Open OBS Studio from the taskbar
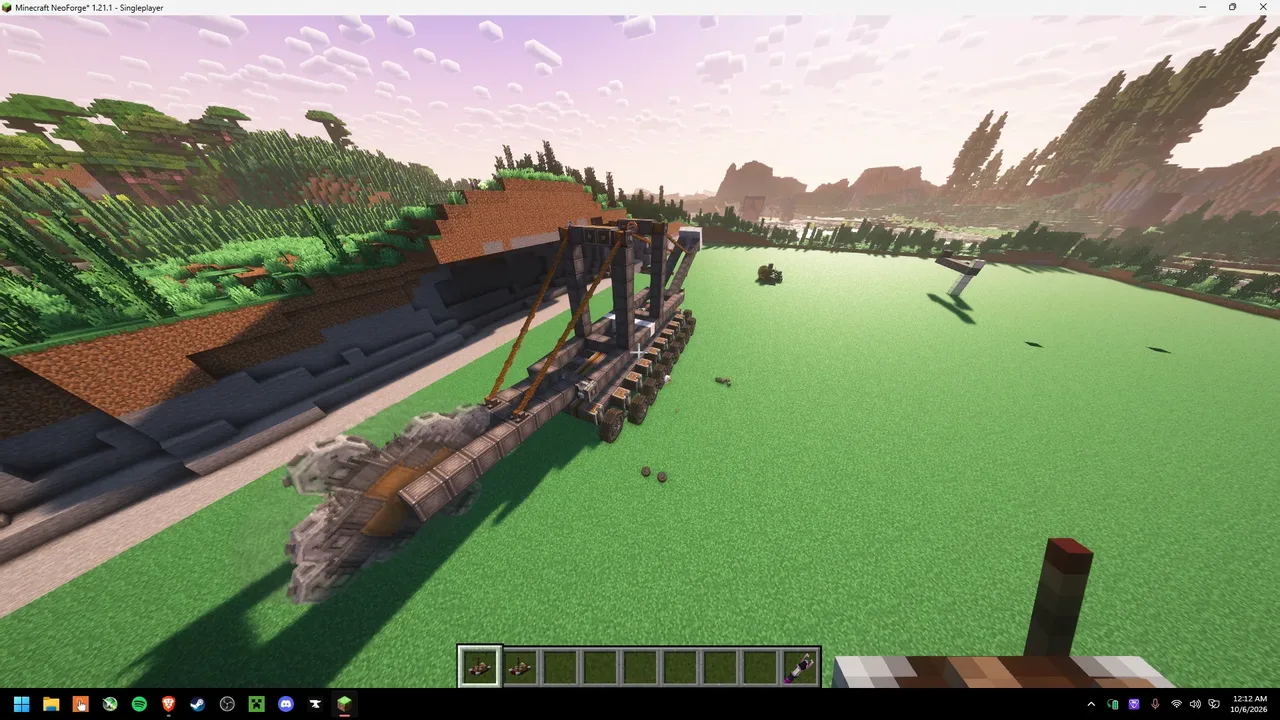This screenshot has height=720, width=1280. [x=227, y=704]
